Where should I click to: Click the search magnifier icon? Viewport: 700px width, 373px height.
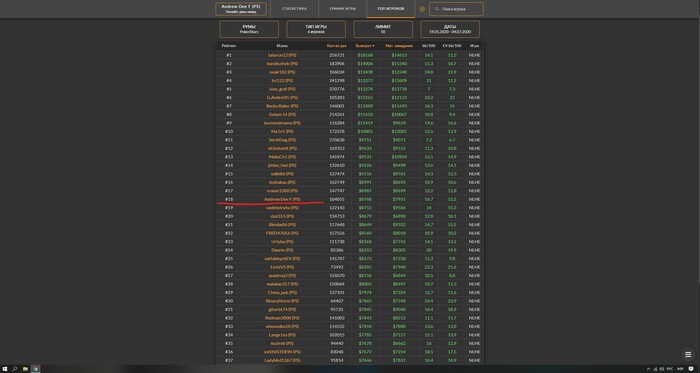point(437,9)
